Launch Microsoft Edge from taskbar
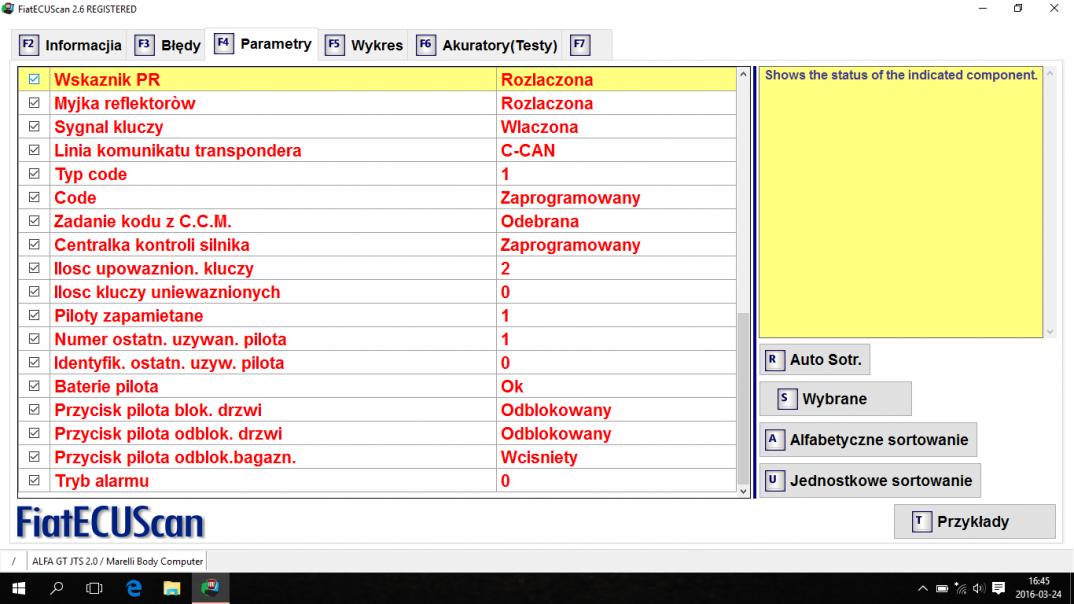 (x=134, y=588)
